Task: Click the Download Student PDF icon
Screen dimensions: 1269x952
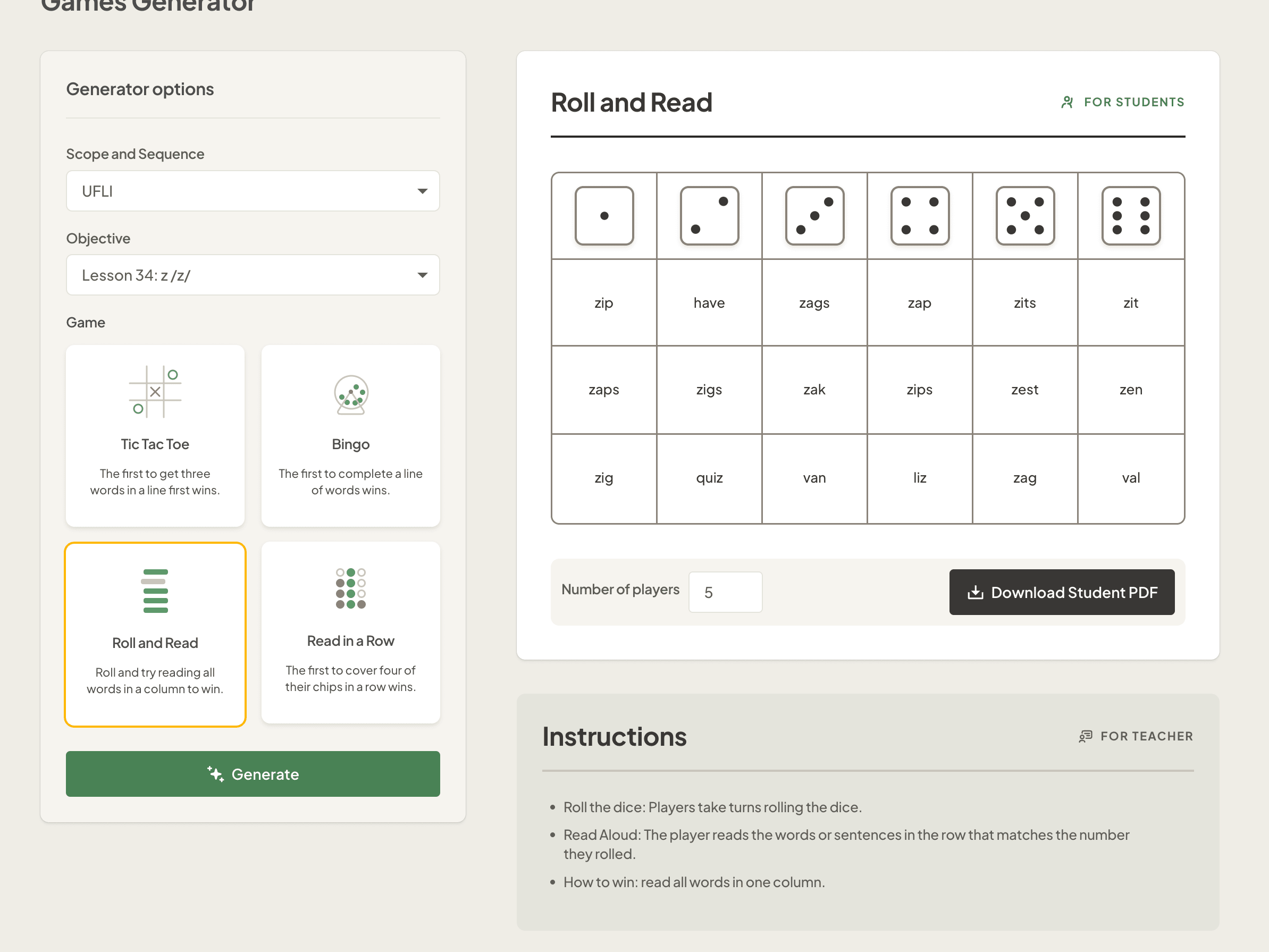Action: point(976,592)
